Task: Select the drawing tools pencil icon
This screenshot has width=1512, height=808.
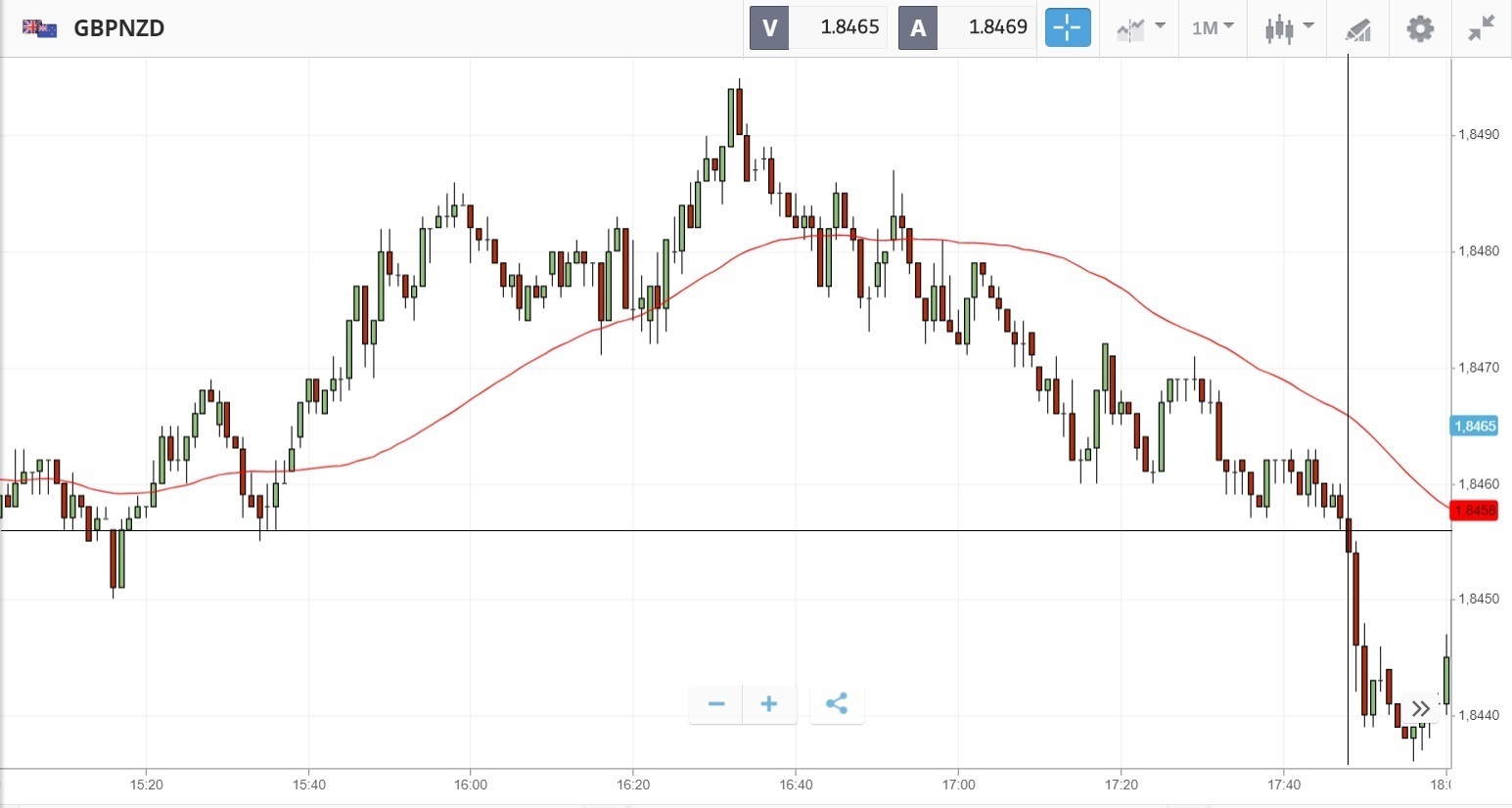Action: [1357, 28]
